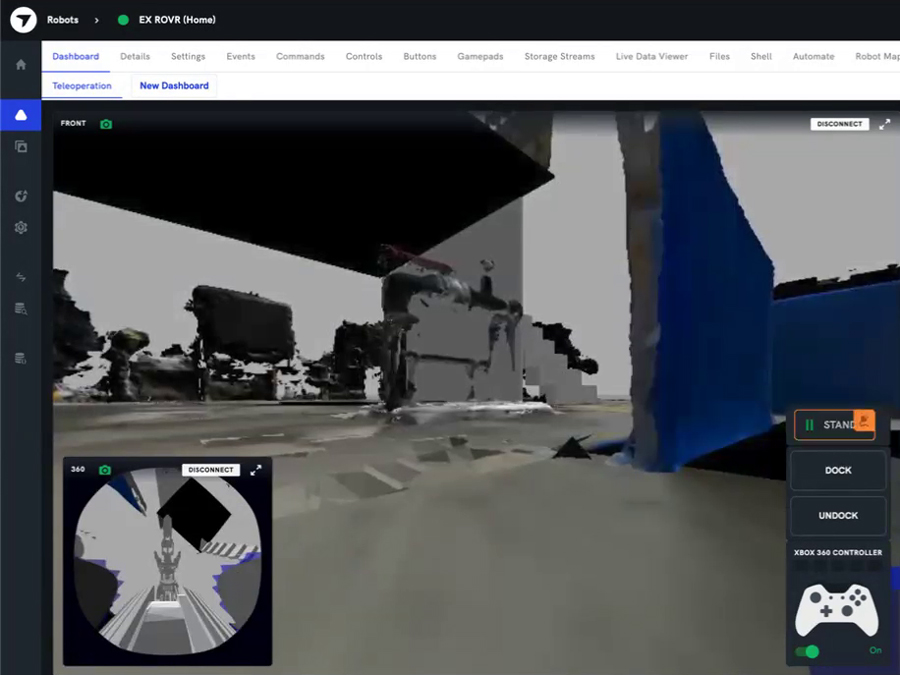Viewport: 900px width, 675px height.
Task: Click the EX ROVR (Home) breadcrumb link
Action: pyautogui.click(x=178, y=19)
